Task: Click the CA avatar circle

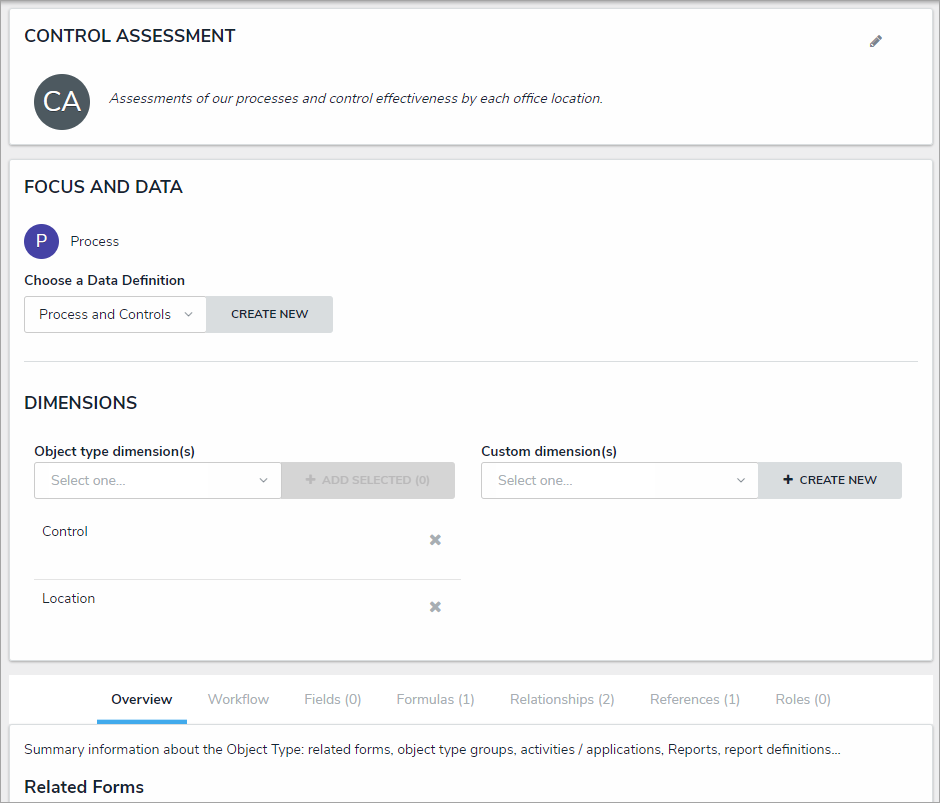Action: [x=62, y=101]
